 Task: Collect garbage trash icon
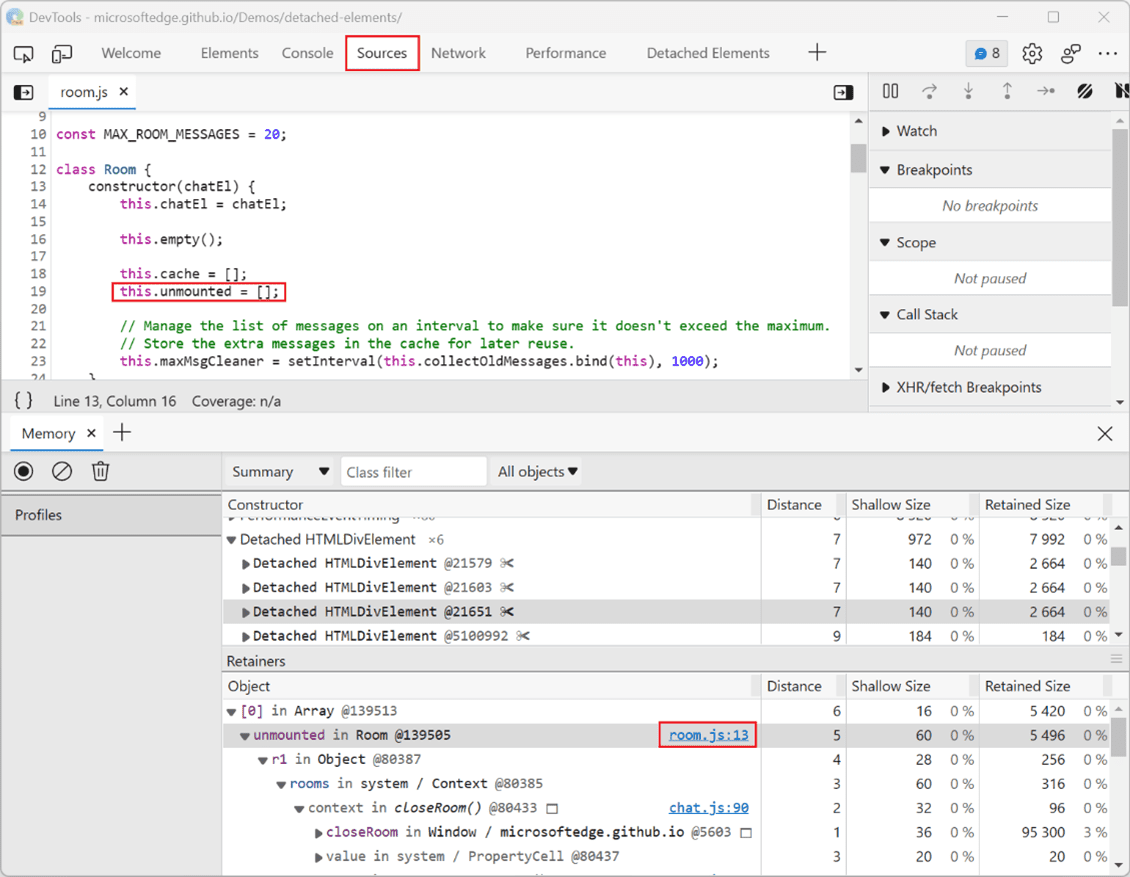[100, 471]
